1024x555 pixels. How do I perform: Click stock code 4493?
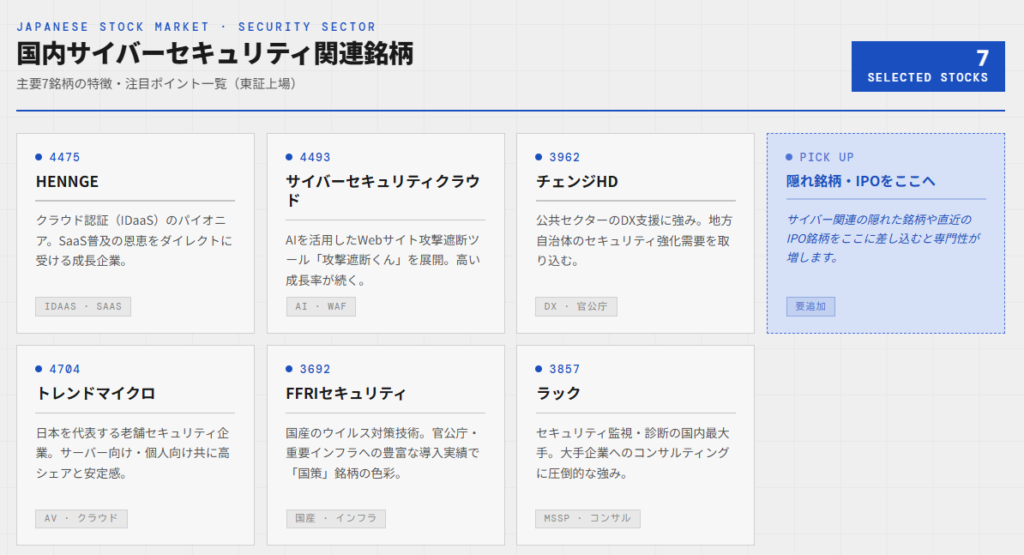point(315,157)
